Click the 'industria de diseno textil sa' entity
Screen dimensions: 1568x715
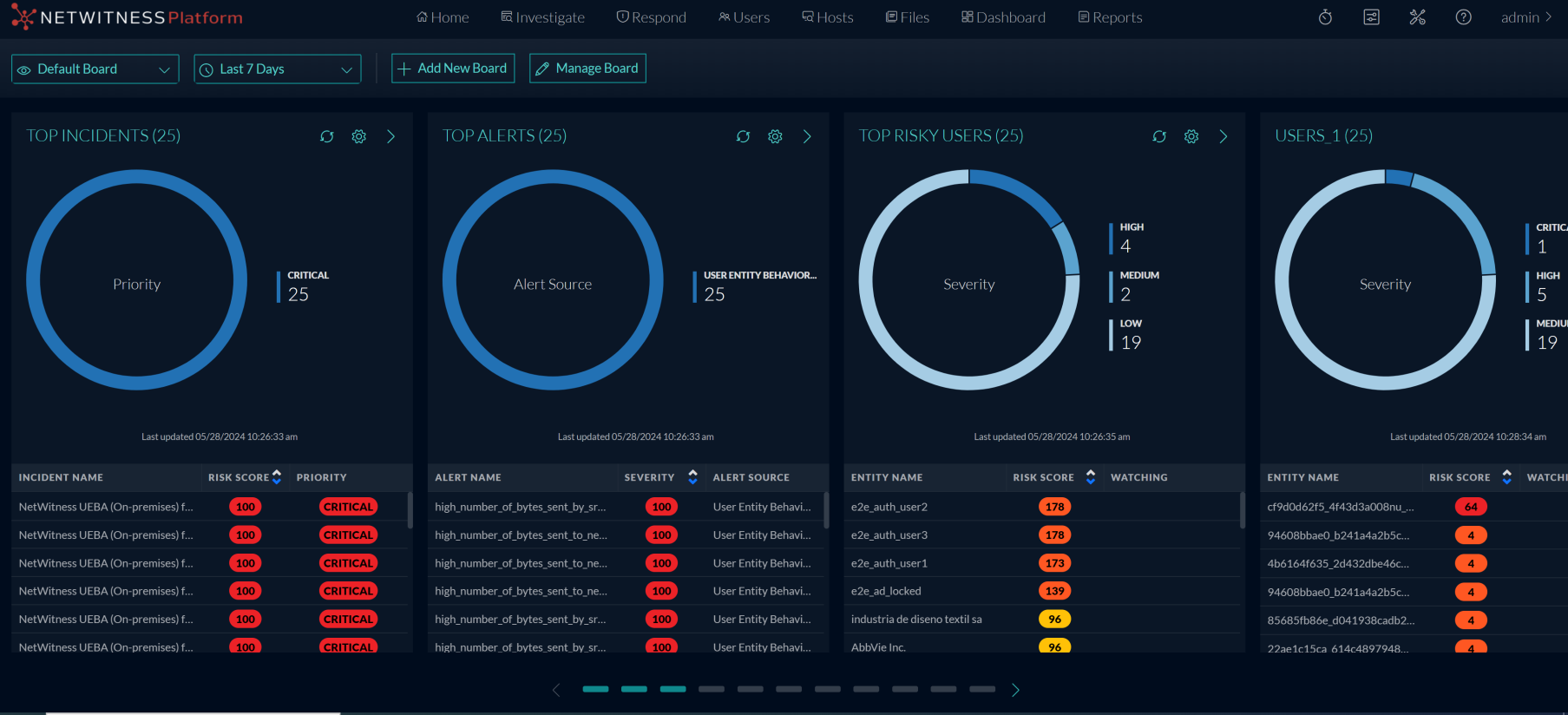pos(916,620)
